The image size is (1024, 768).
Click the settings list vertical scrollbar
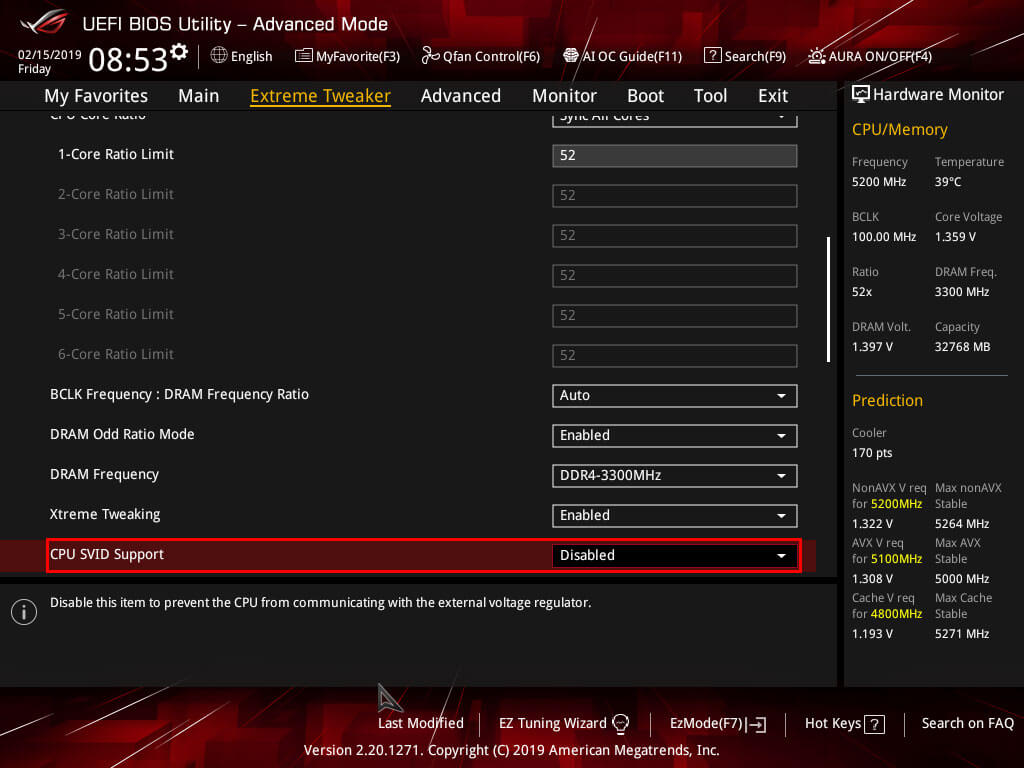829,299
